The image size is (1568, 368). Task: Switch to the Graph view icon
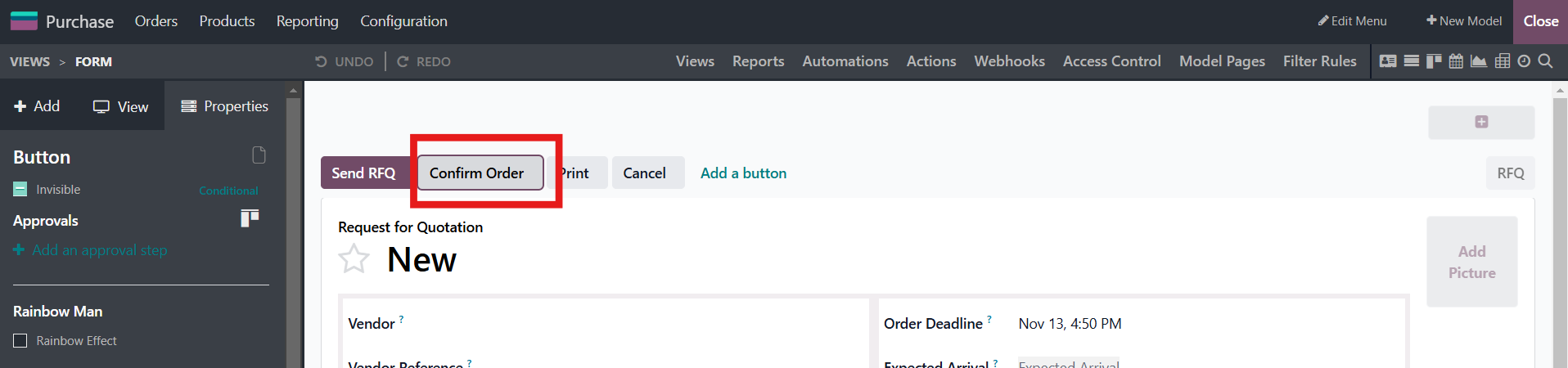tap(1479, 61)
